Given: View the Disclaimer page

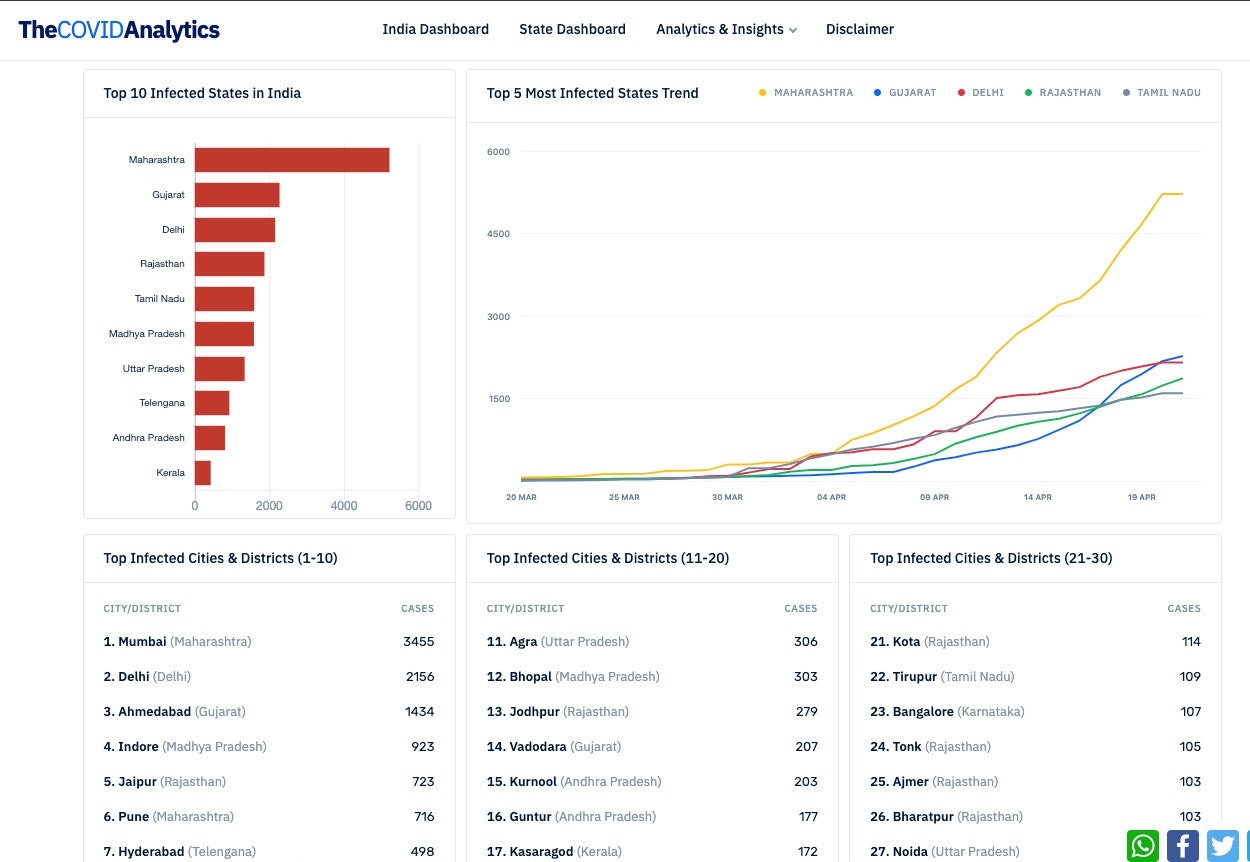Looking at the screenshot, I should pos(859,29).
